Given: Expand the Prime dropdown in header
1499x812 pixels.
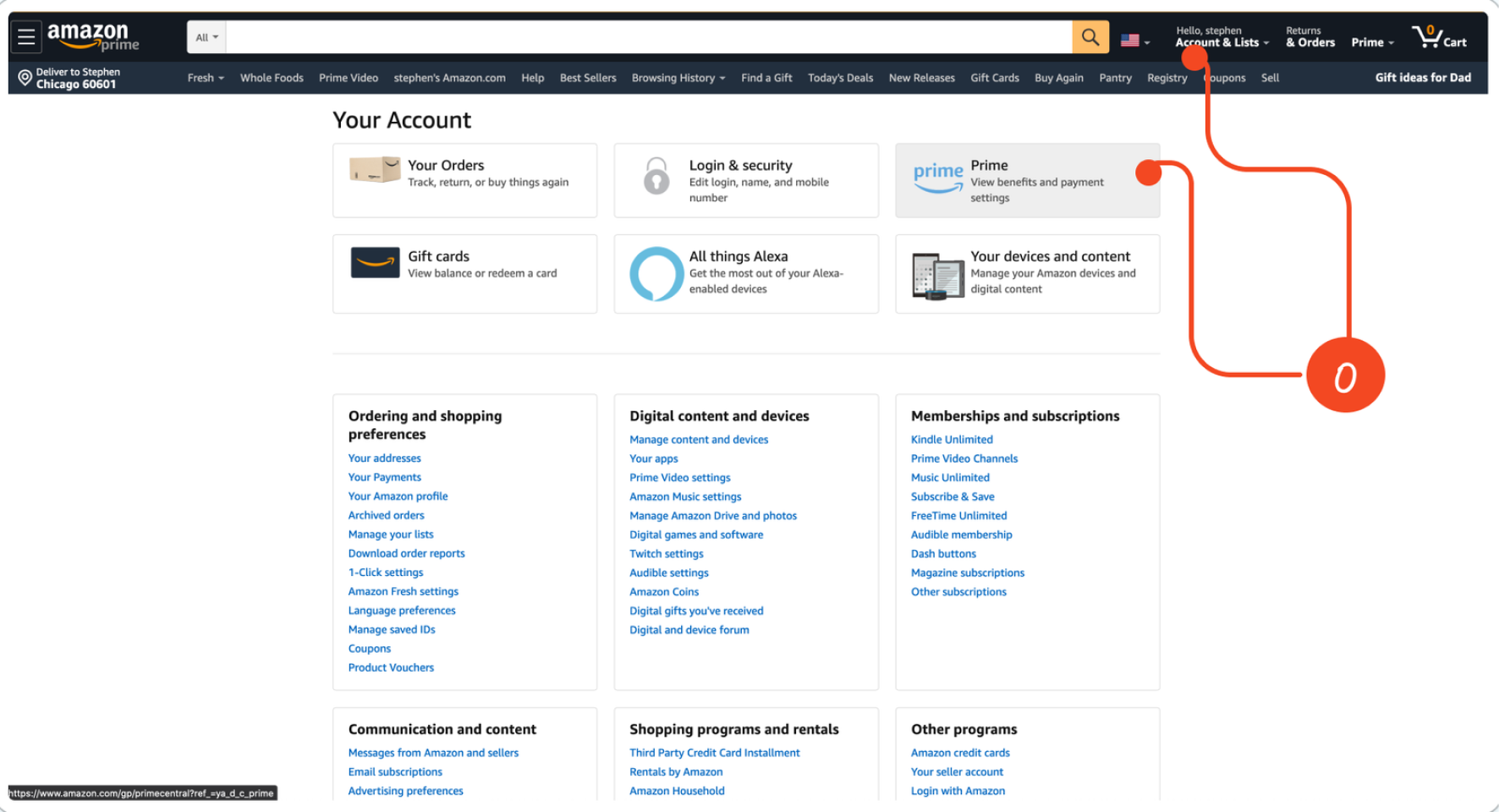Looking at the screenshot, I should tap(1372, 42).
